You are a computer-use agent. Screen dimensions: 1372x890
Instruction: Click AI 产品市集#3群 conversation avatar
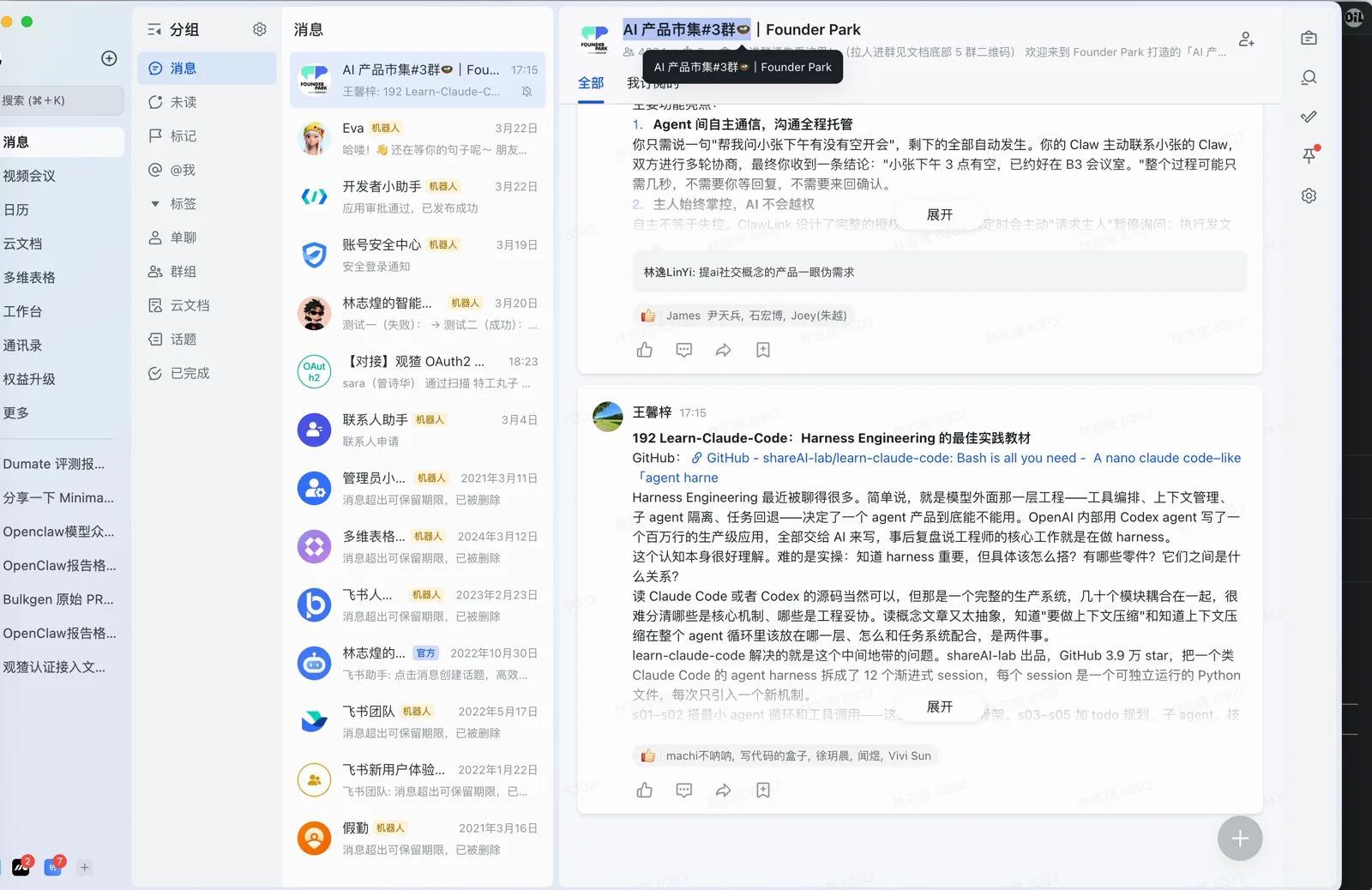coord(314,80)
